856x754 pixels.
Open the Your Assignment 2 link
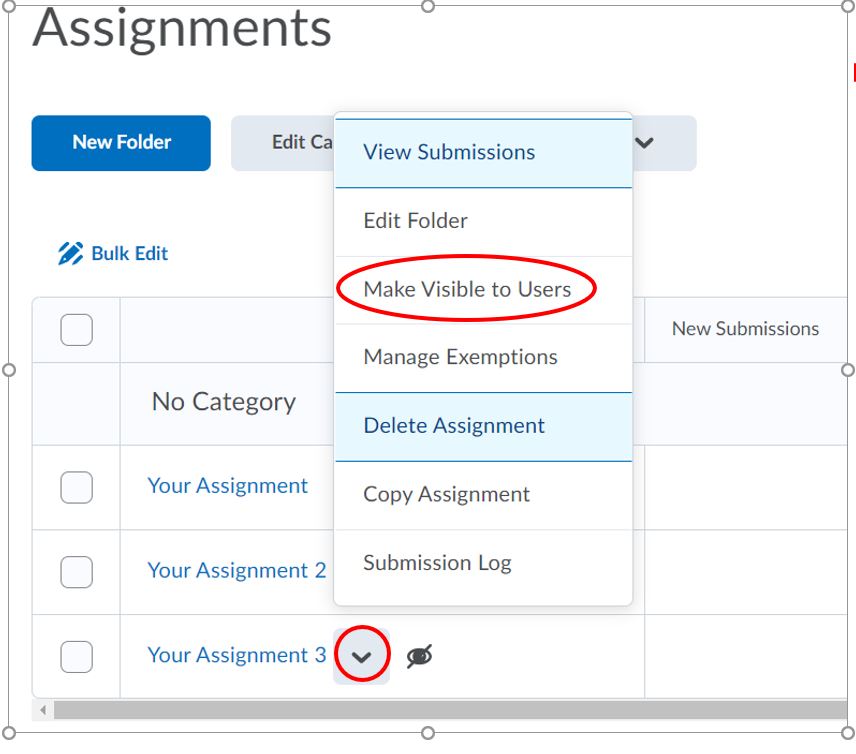236,571
